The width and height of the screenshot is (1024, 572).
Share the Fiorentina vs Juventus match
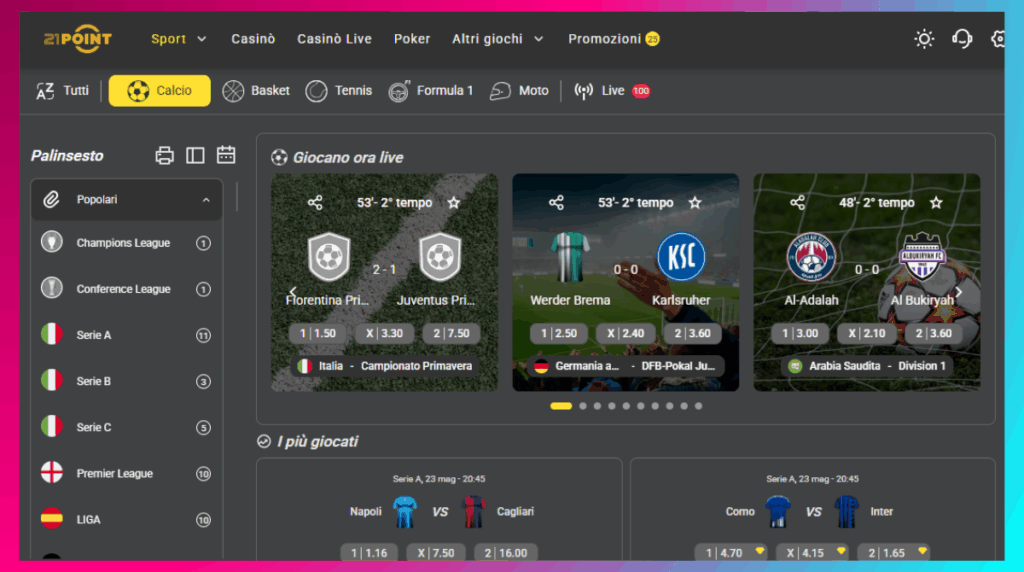315,203
